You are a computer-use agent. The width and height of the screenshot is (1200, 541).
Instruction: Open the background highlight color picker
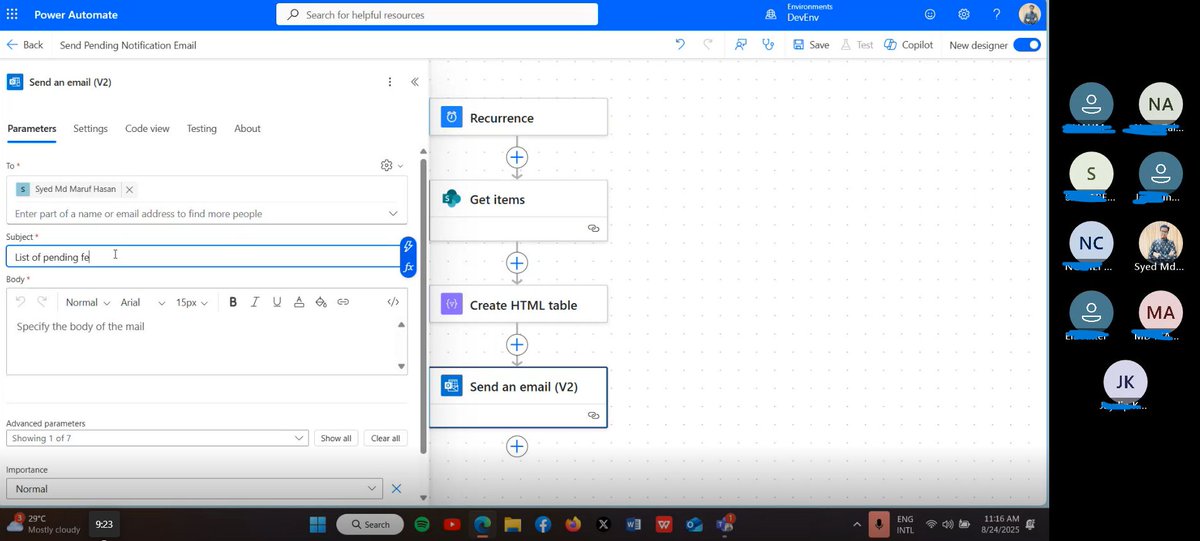[321, 302]
